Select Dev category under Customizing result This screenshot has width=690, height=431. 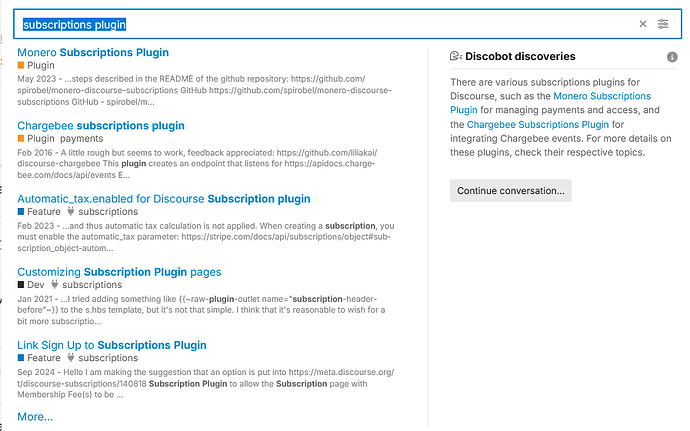[x=31, y=285]
